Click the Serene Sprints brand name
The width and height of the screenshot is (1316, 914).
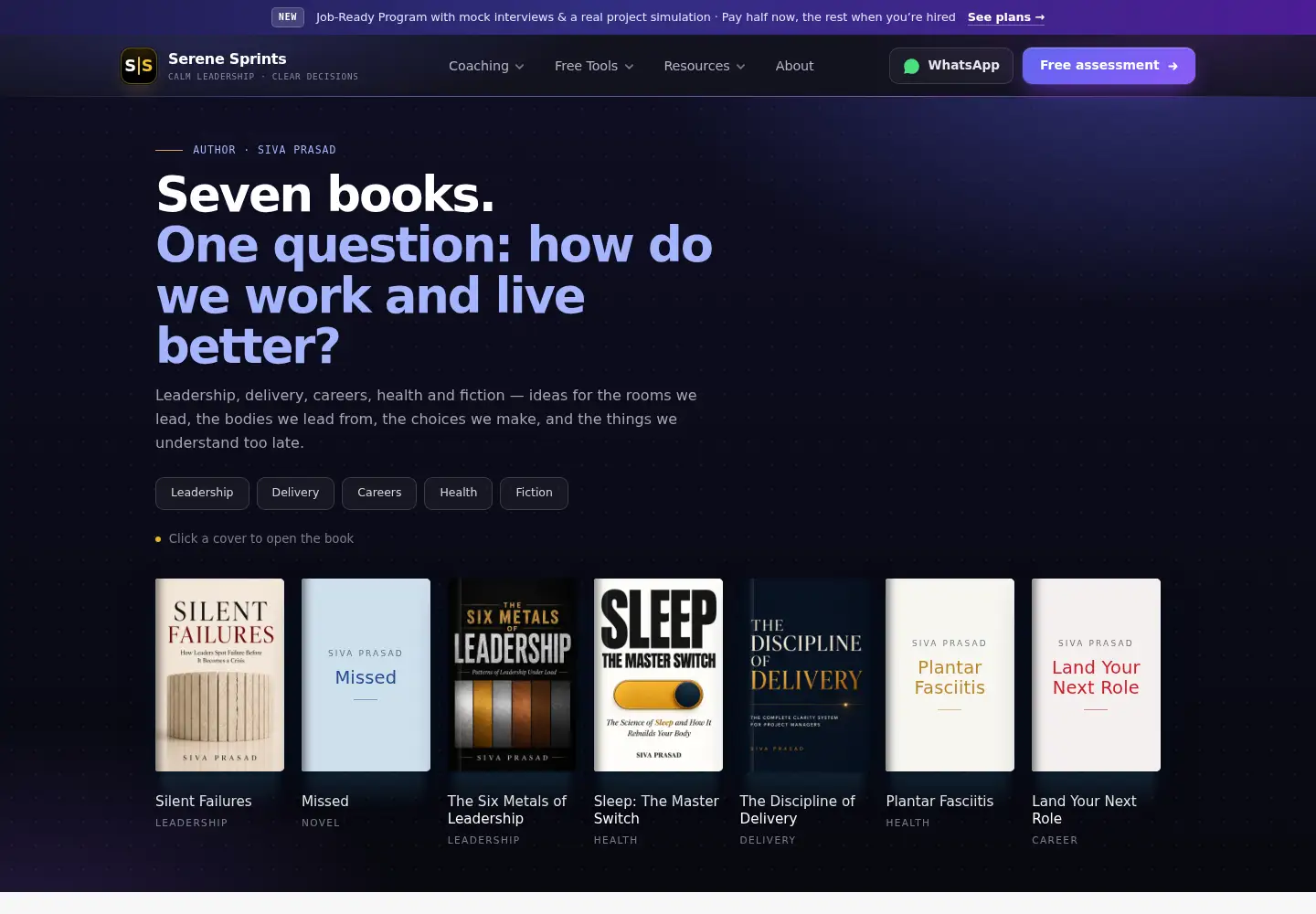point(228,58)
